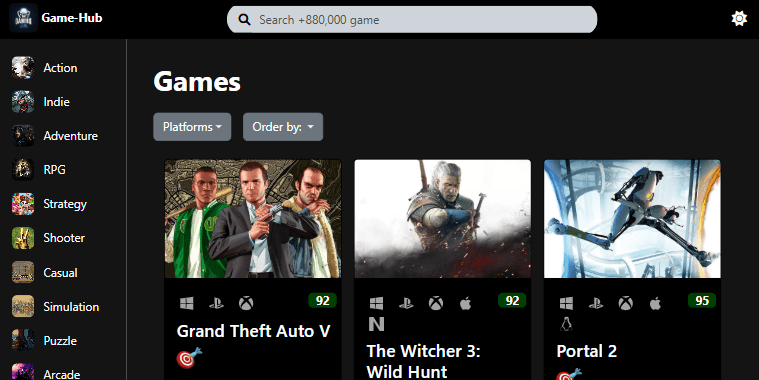Click bullseye rating emoji on Grand Theft Auto V
Image resolution: width=759 pixels, height=380 pixels.
[x=189, y=358]
